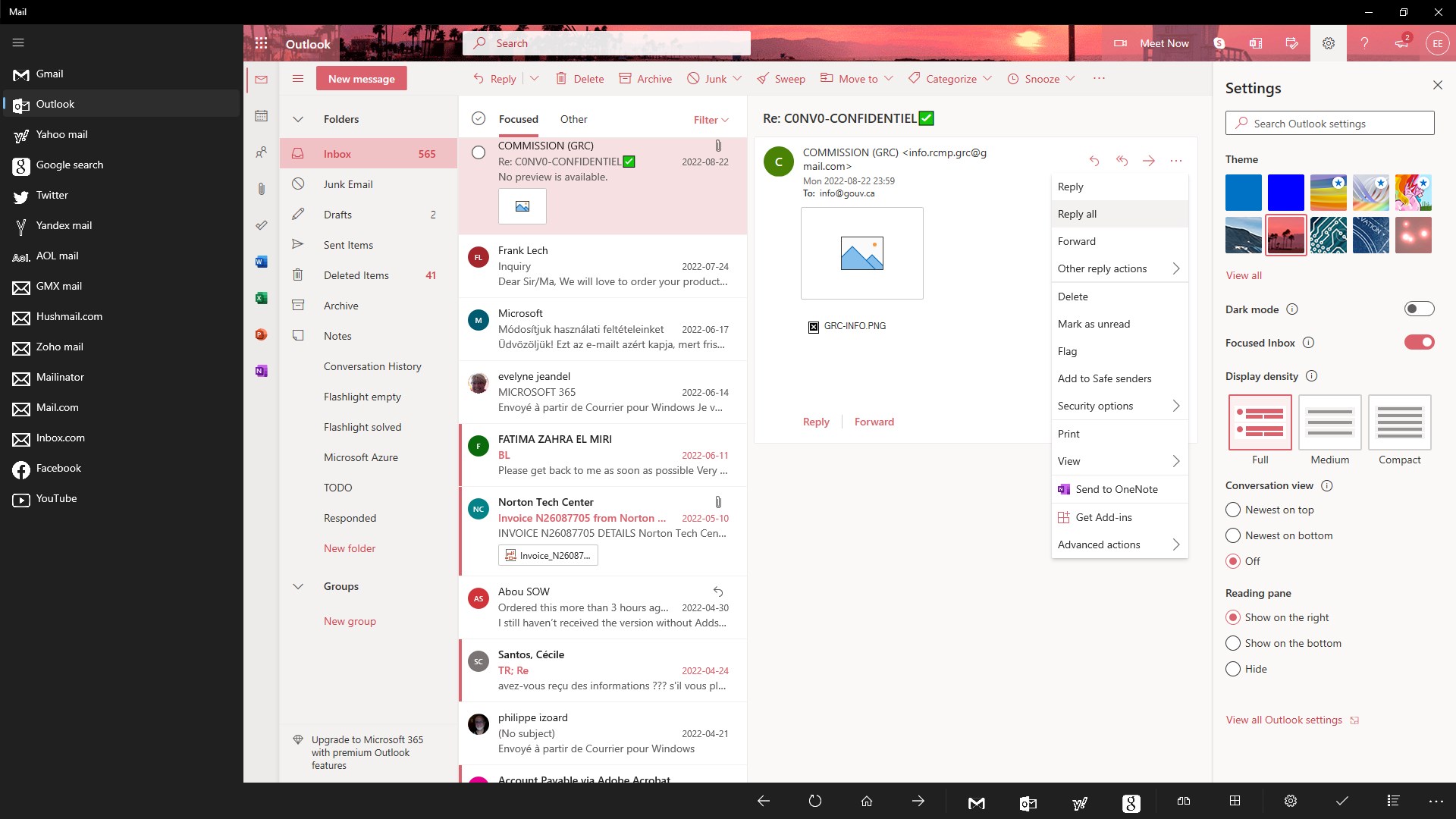This screenshot has height=819, width=1456.
Task: Toggle Dark mode on
Action: point(1419,309)
